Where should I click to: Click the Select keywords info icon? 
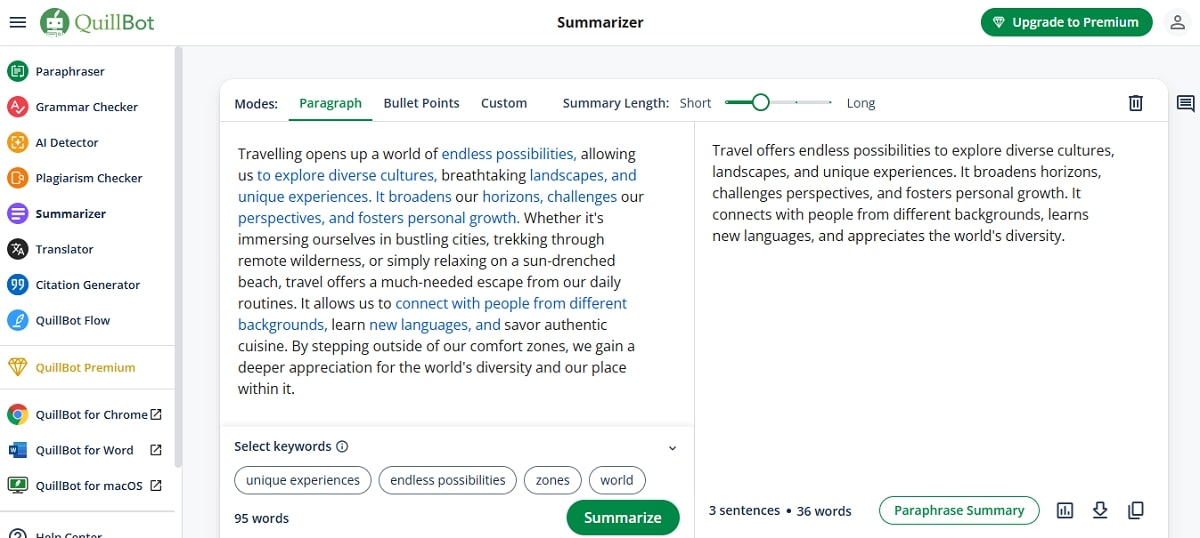click(342, 447)
